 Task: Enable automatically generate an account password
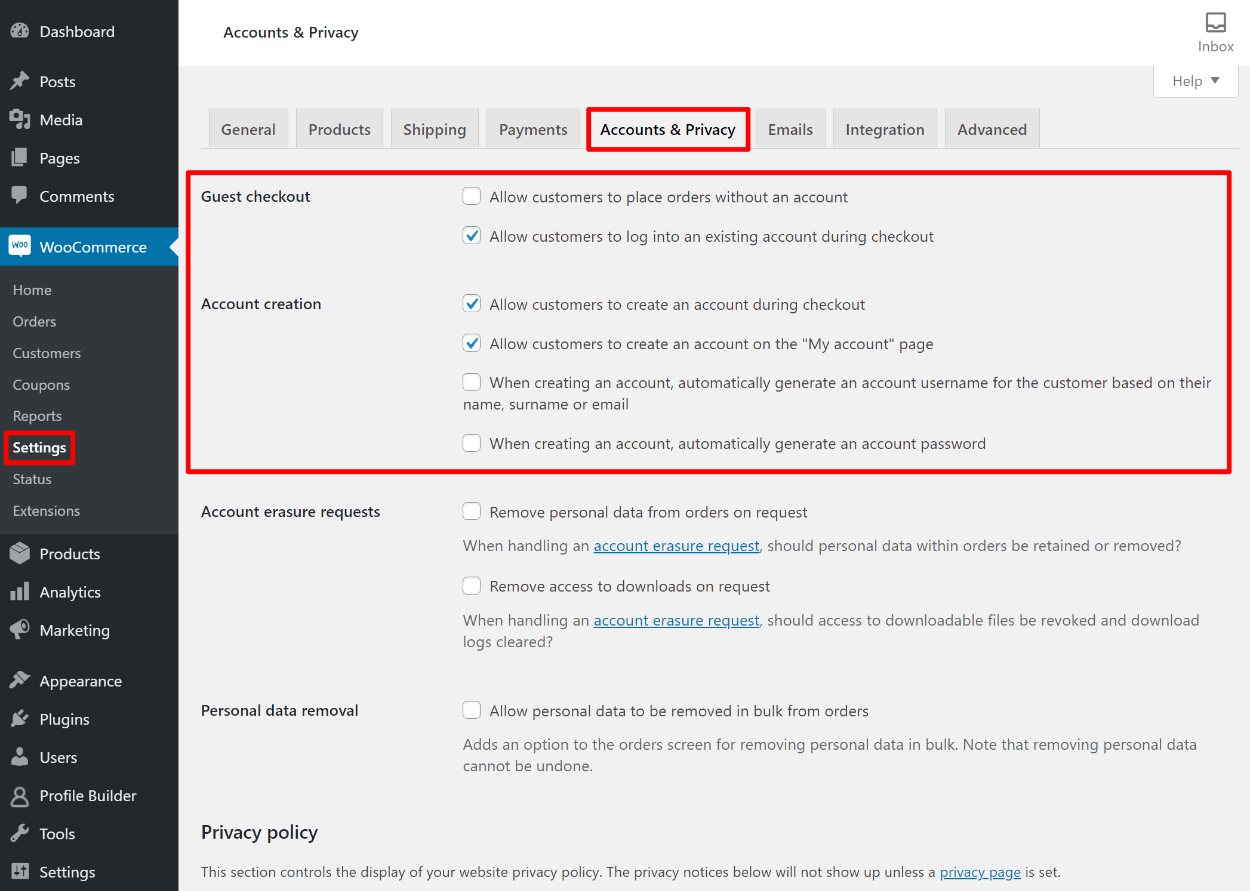coord(472,443)
